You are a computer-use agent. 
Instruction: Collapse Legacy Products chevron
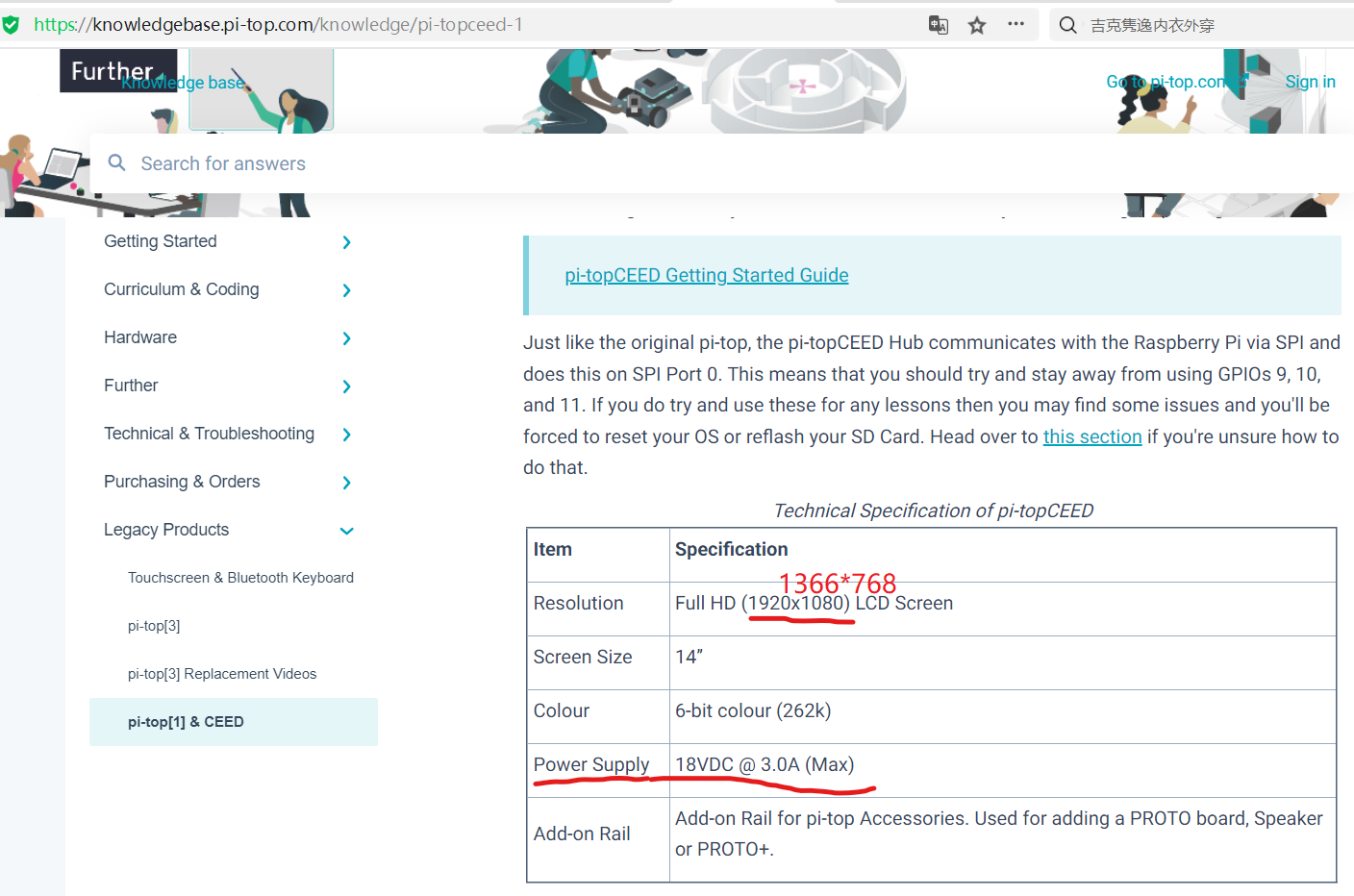click(x=347, y=531)
